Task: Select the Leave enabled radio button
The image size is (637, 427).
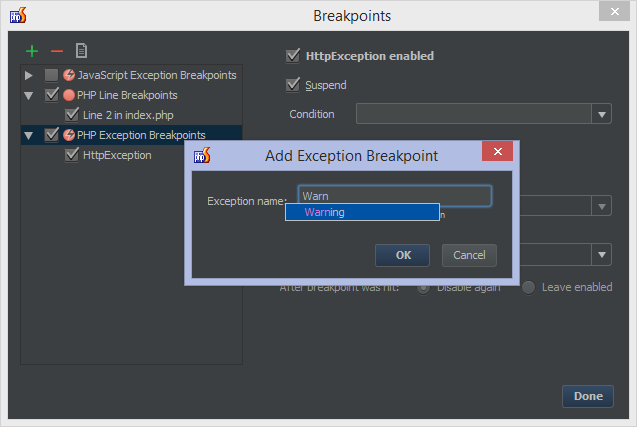Action: point(528,288)
